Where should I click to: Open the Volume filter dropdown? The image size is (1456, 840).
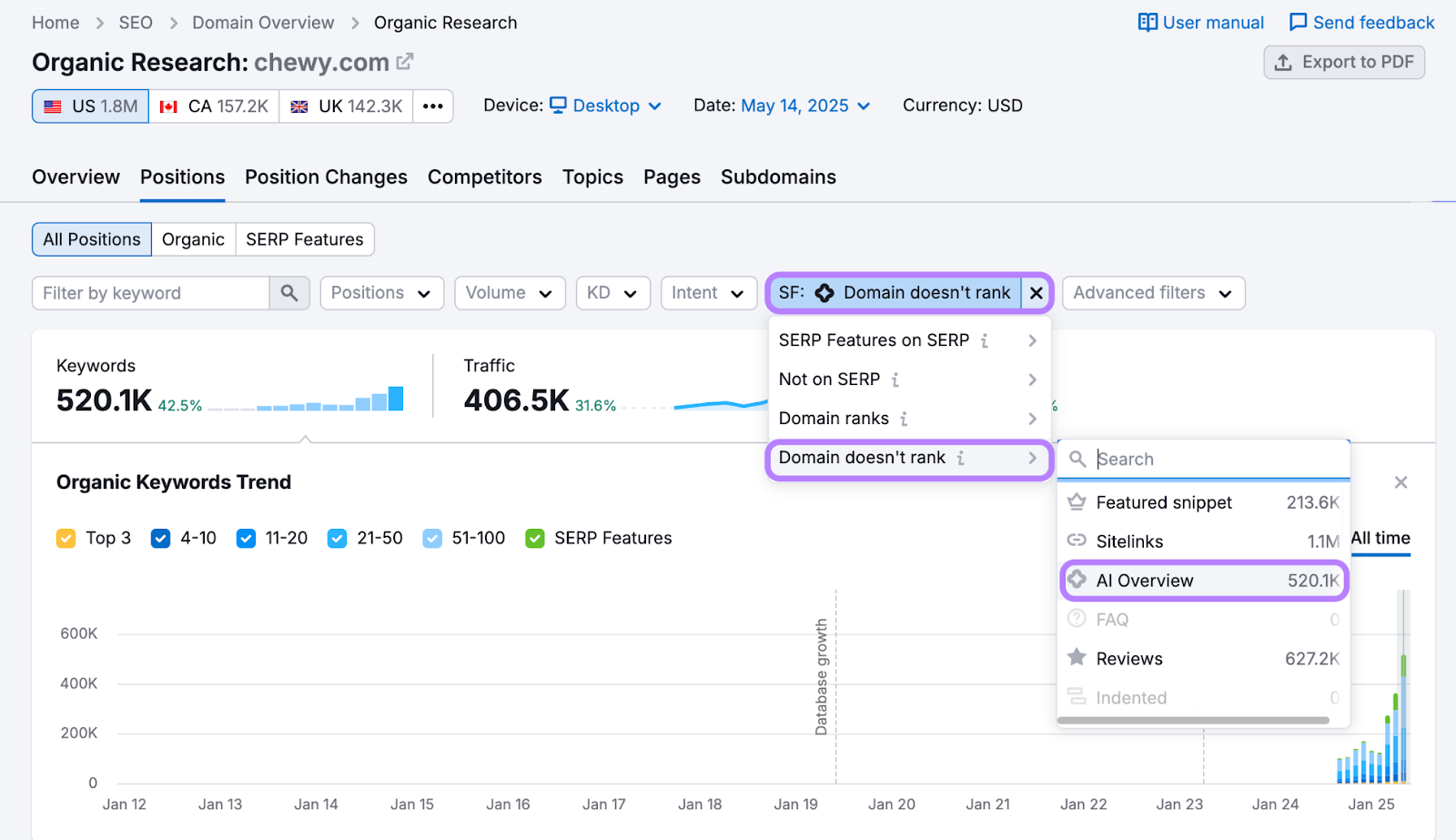tap(510, 293)
